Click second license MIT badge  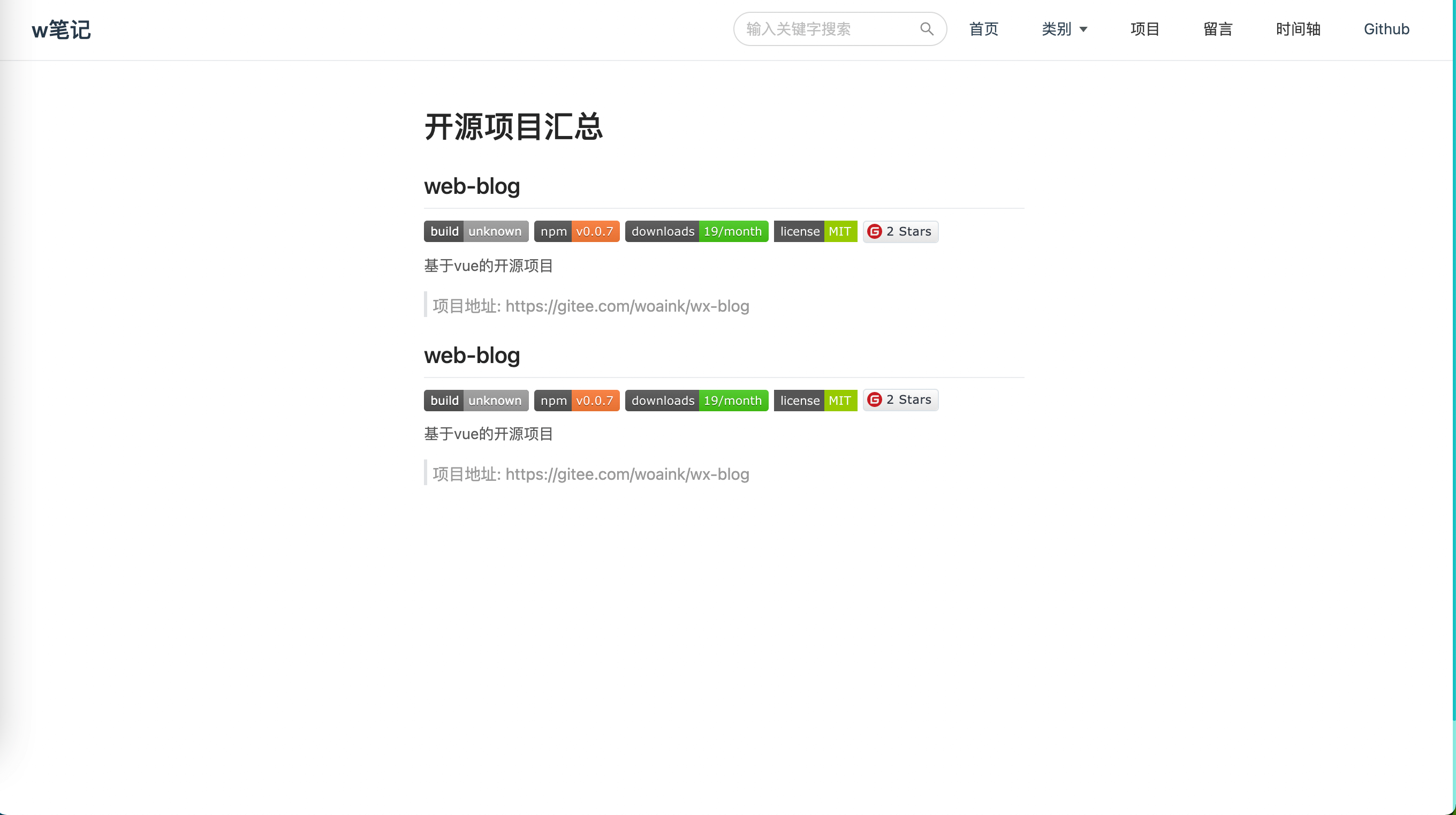pyautogui.click(x=815, y=401)
